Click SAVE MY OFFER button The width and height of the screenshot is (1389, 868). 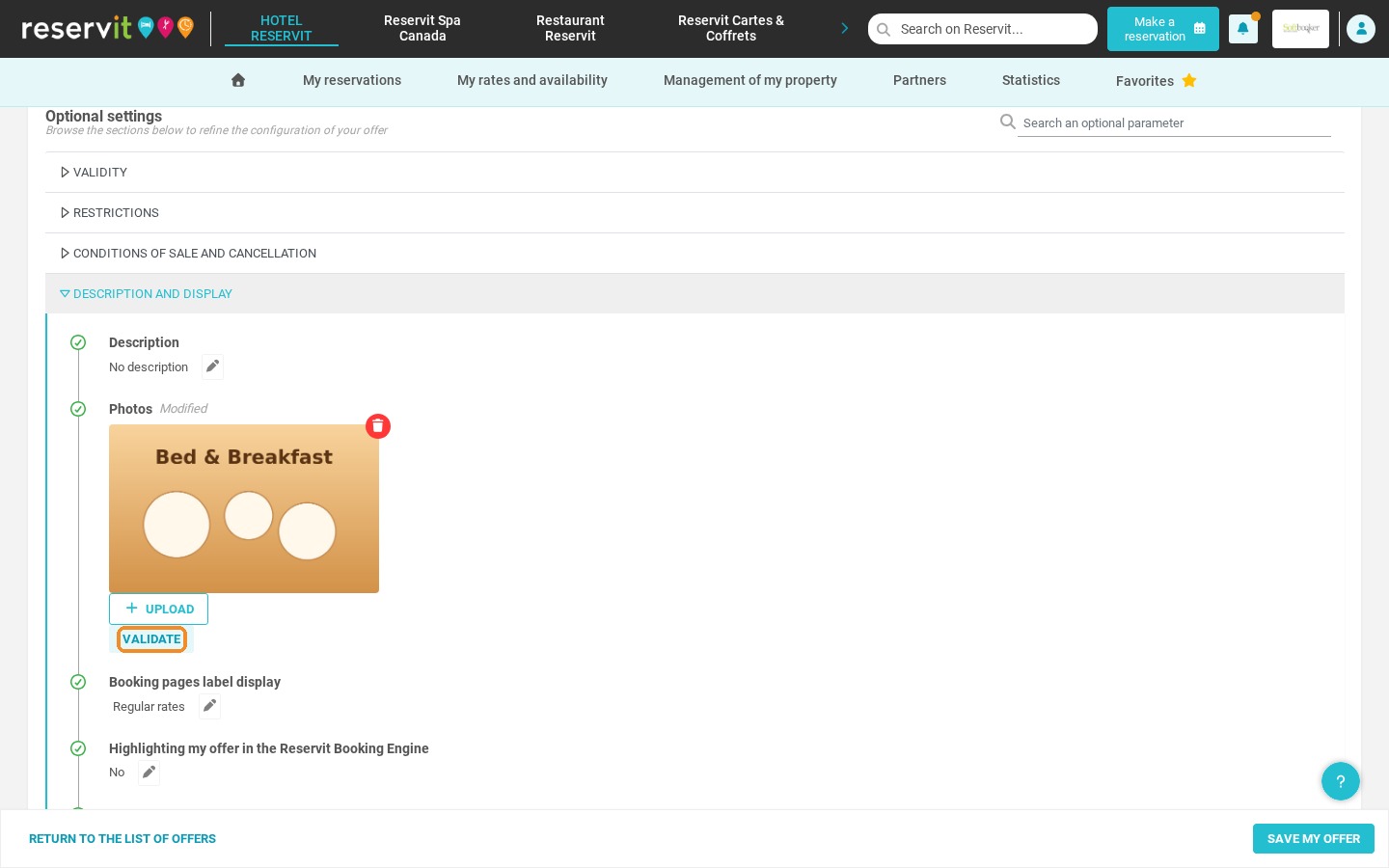(x=1313, y=839)
